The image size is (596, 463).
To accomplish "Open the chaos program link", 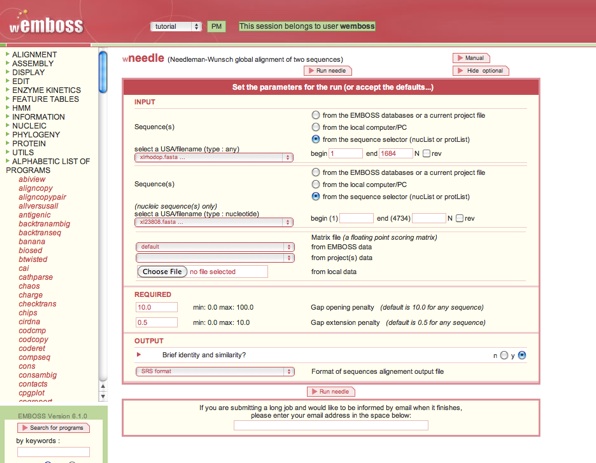I will pos(29,286).
